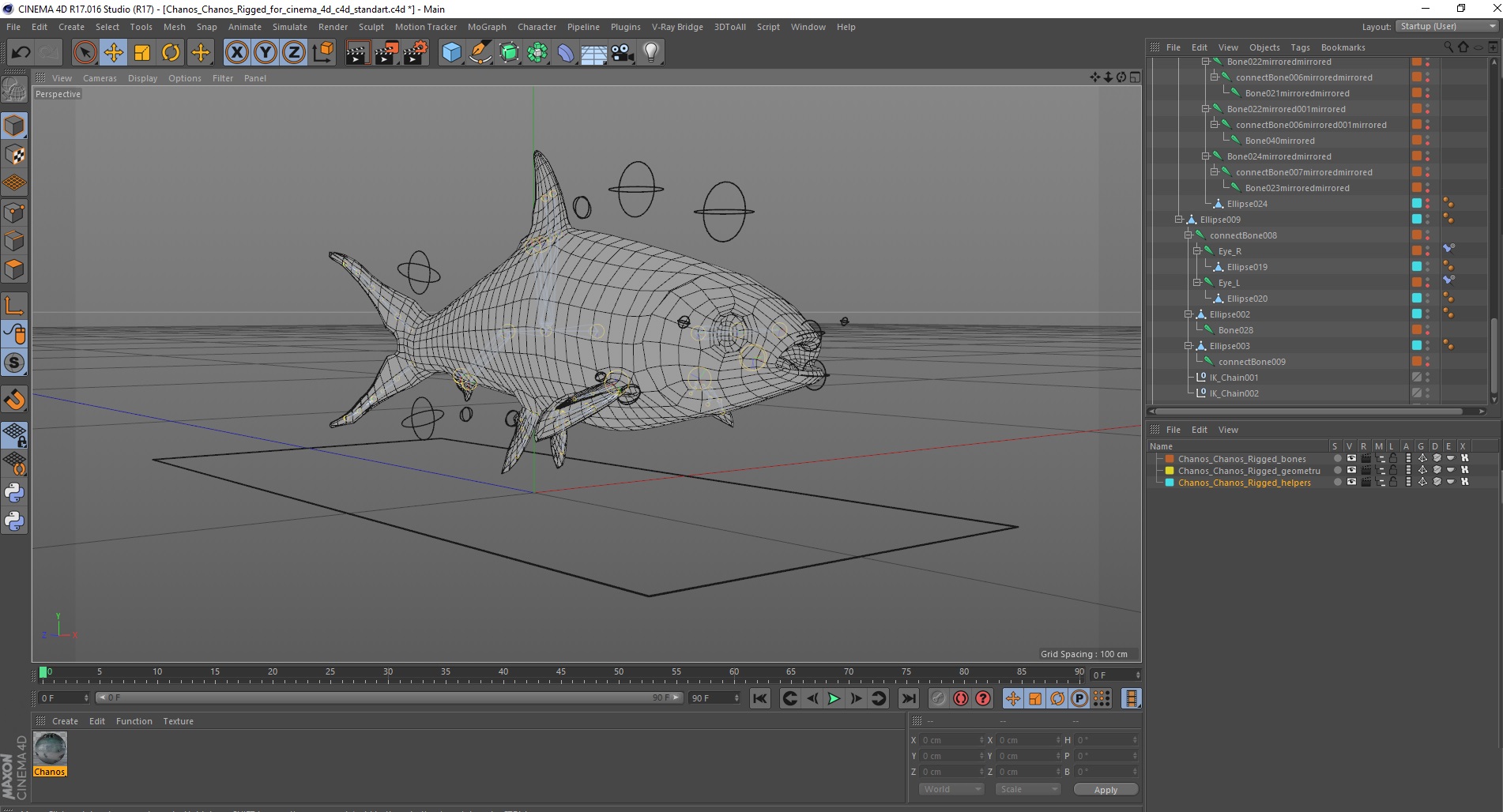1503x812 pixels.
Task: Open Edit Render Settings icon
Action: click(415, 53)
